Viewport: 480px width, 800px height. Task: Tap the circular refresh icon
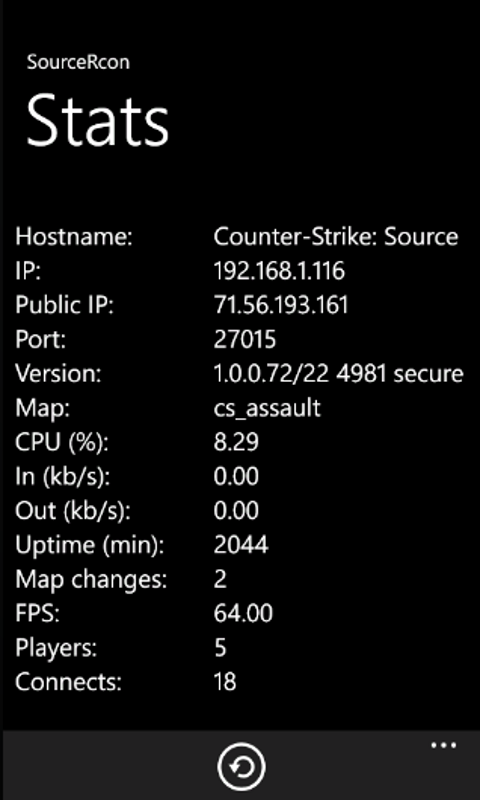(241, 766)
